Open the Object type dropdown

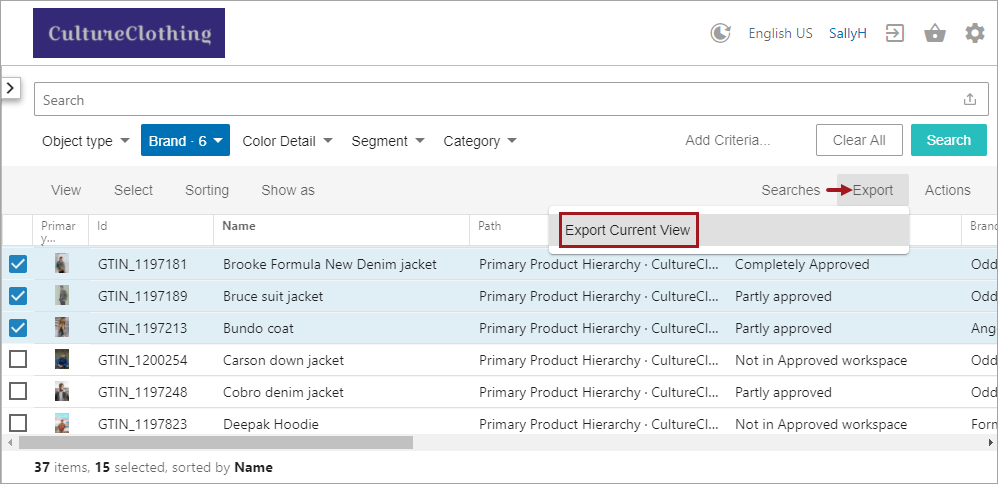[x=85, y=141]
